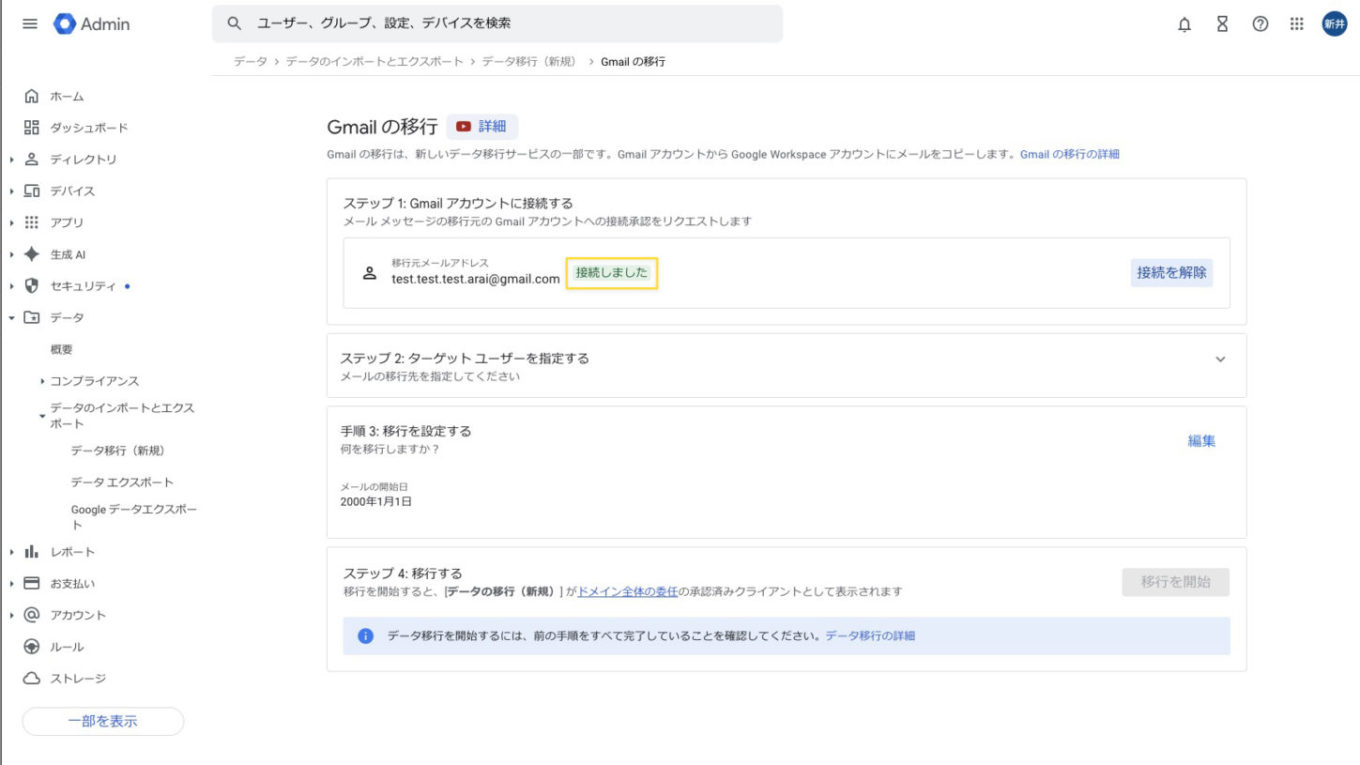Open the hamburger main menu

[x=30, y=24]
